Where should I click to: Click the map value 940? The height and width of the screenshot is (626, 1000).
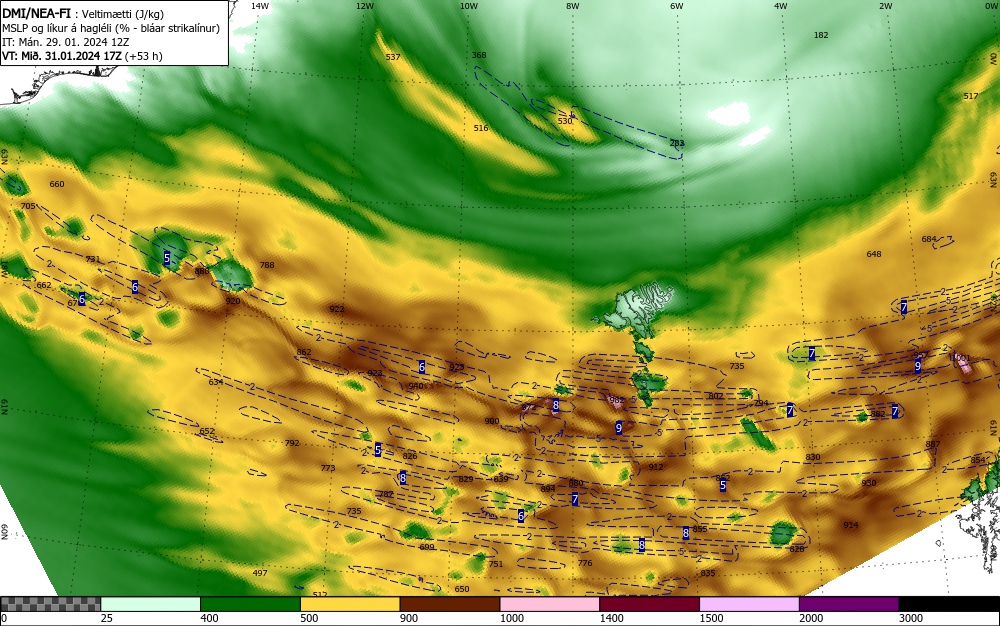pos(416,386)
